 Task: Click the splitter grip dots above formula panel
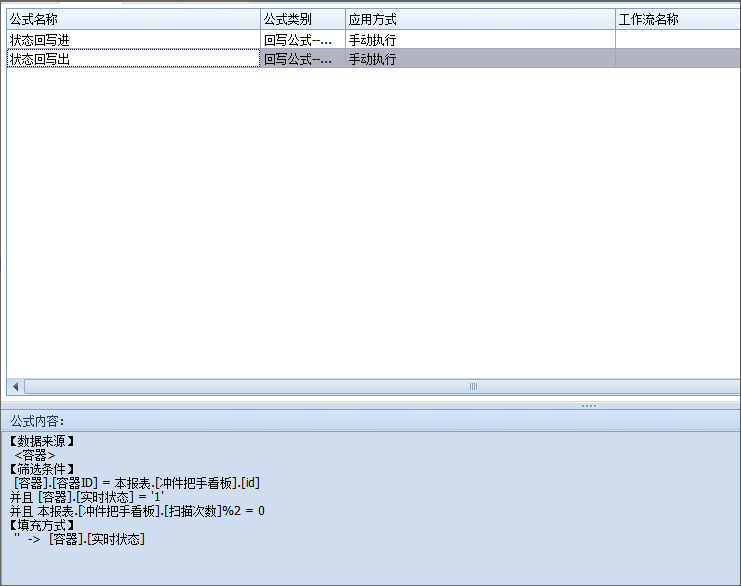(588, 406)
